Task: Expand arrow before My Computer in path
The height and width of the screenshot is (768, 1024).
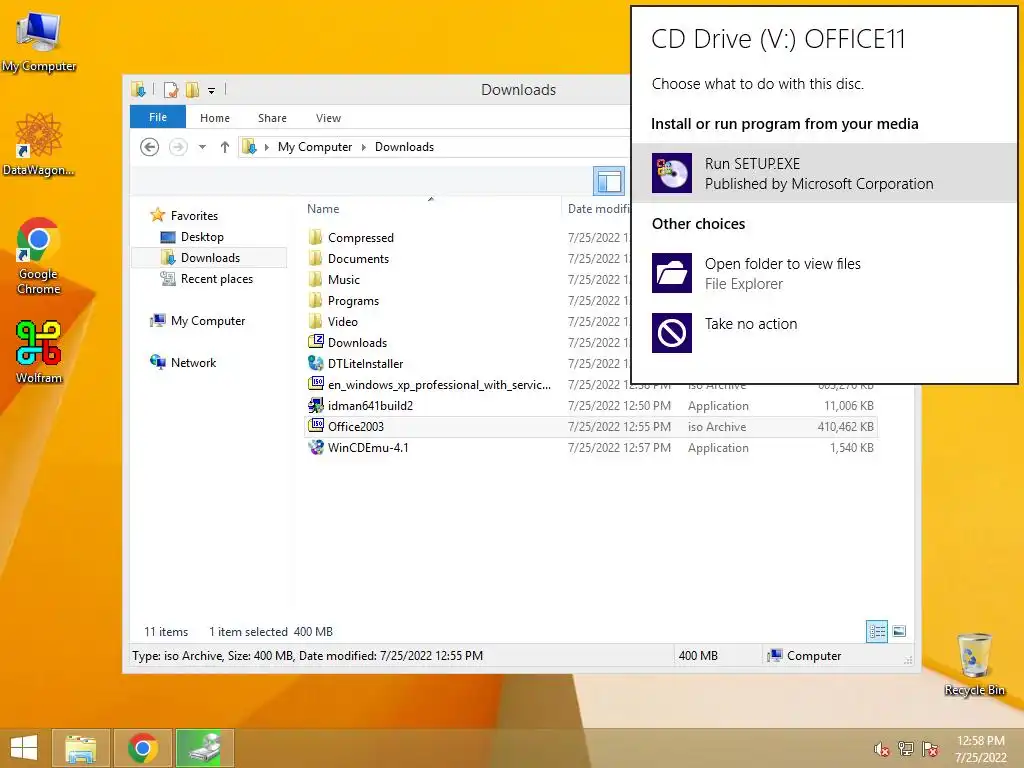Action: point(266,147)
